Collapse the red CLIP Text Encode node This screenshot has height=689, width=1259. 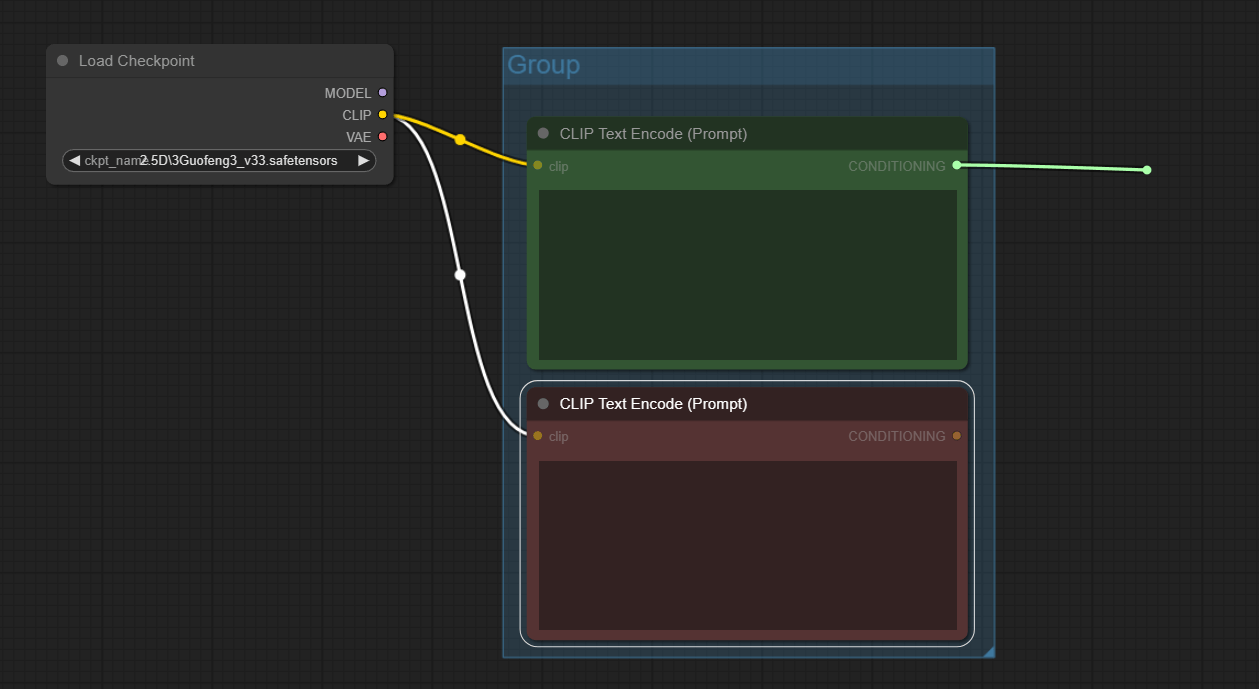coord(544,404)
